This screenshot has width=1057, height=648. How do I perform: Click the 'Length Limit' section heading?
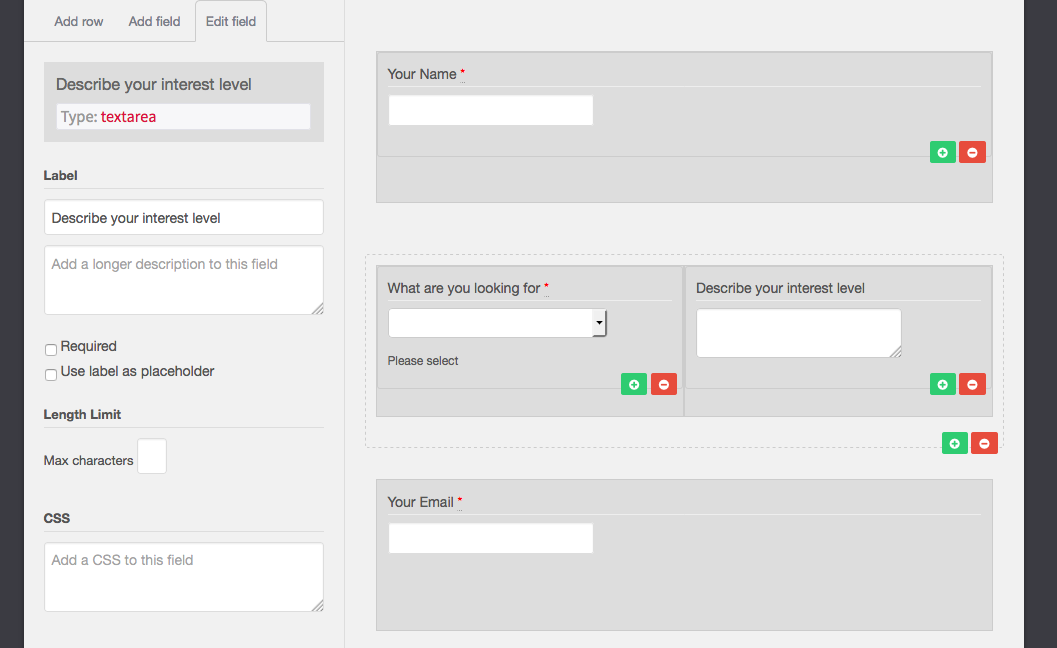(82, 415)
